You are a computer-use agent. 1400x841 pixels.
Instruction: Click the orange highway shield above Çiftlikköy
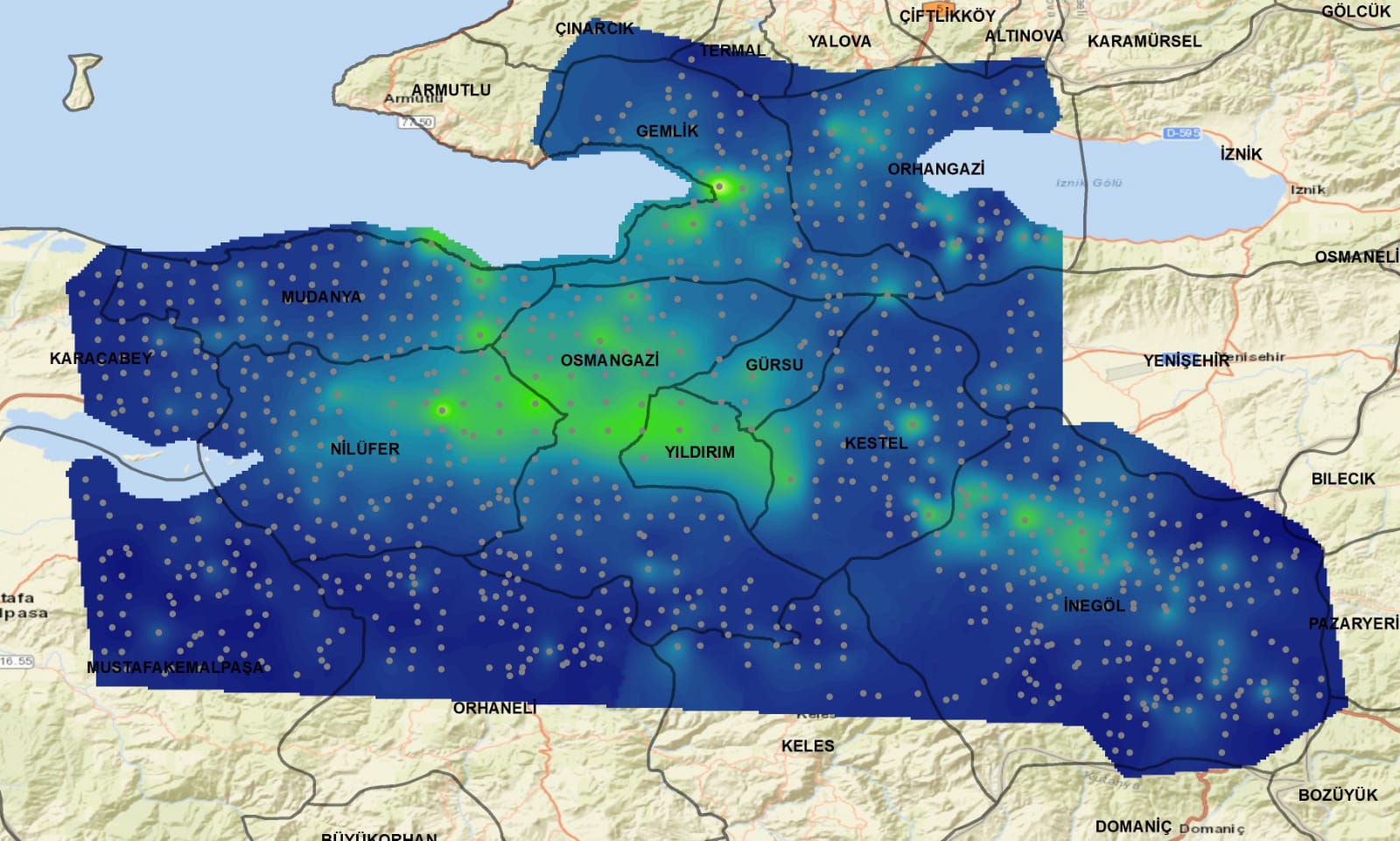pyautogui.click(x=939, y=7)
